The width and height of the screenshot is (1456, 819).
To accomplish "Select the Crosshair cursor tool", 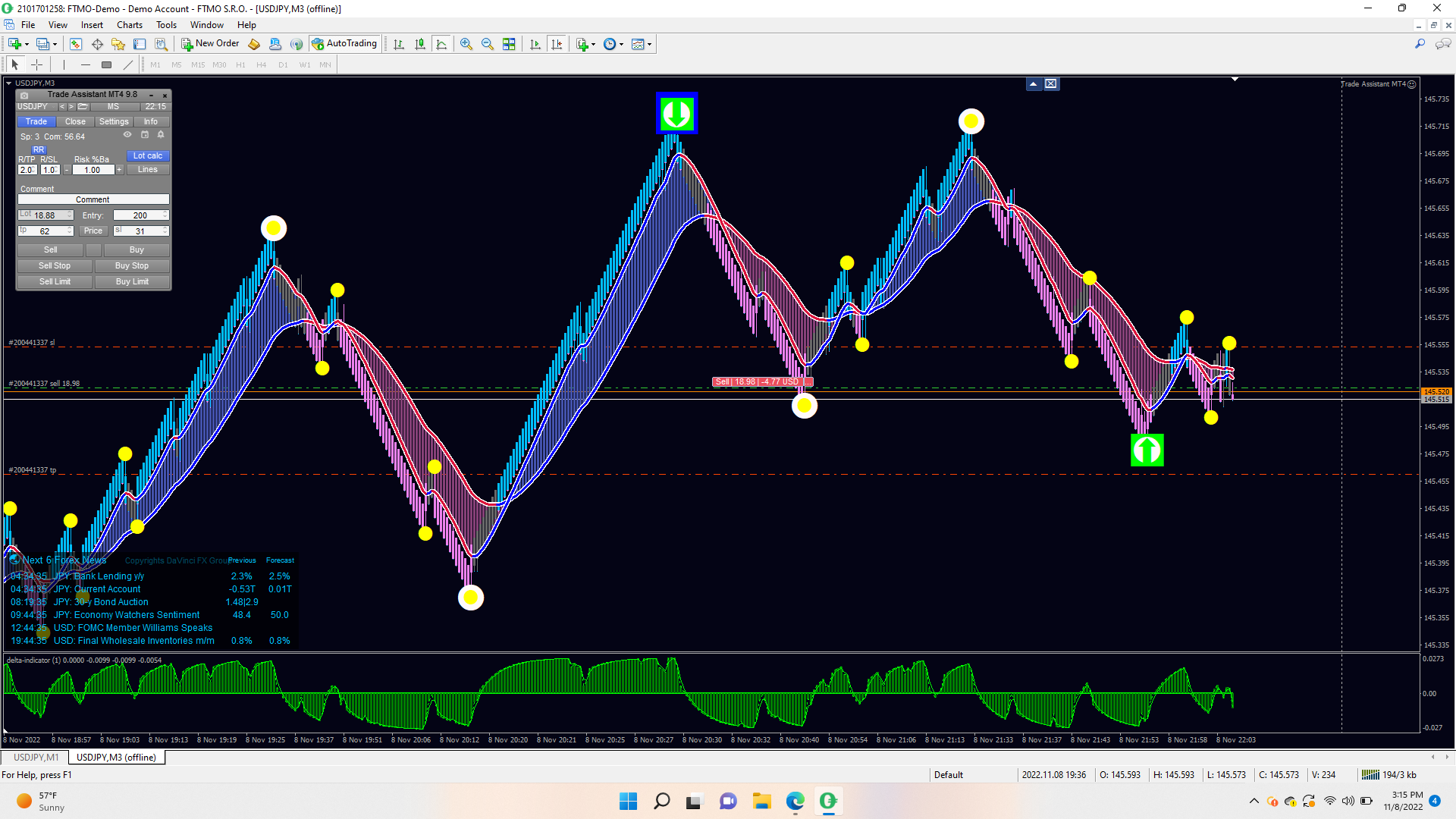I will (x=36, y=65).
